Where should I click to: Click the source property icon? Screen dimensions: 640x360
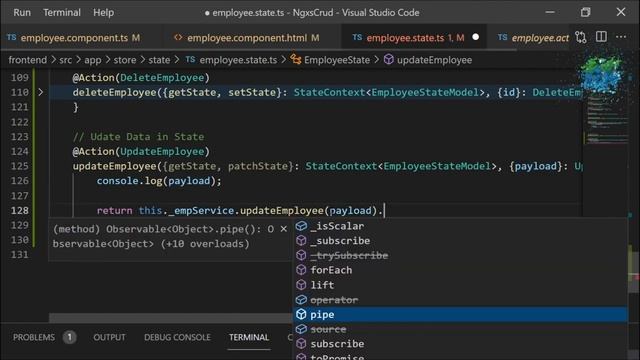click(301, 329)
